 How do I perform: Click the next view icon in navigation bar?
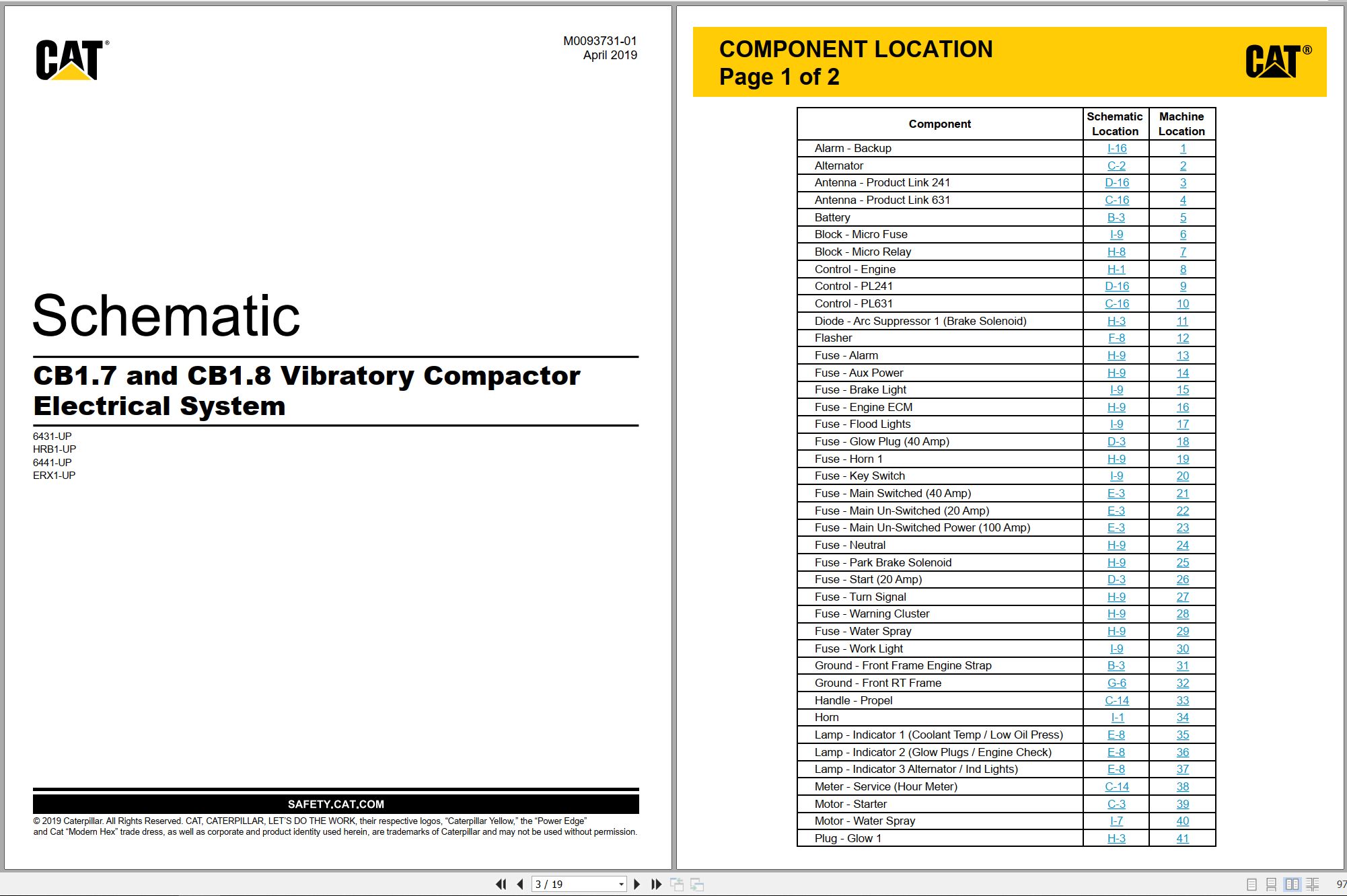[697, 885]
